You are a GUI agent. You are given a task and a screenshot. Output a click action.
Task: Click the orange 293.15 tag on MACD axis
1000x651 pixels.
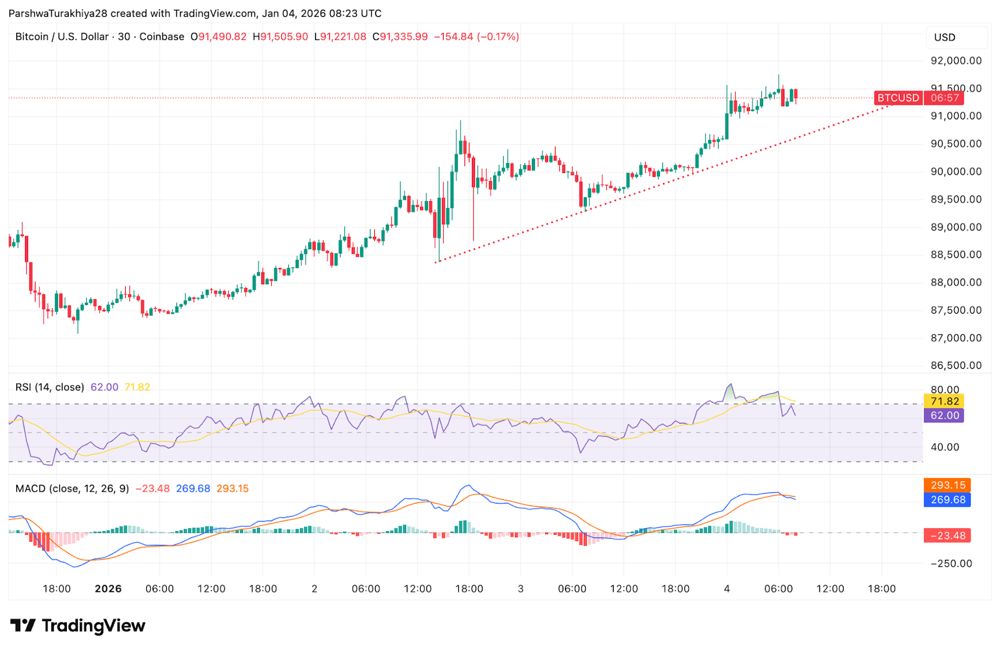(945, 485)
